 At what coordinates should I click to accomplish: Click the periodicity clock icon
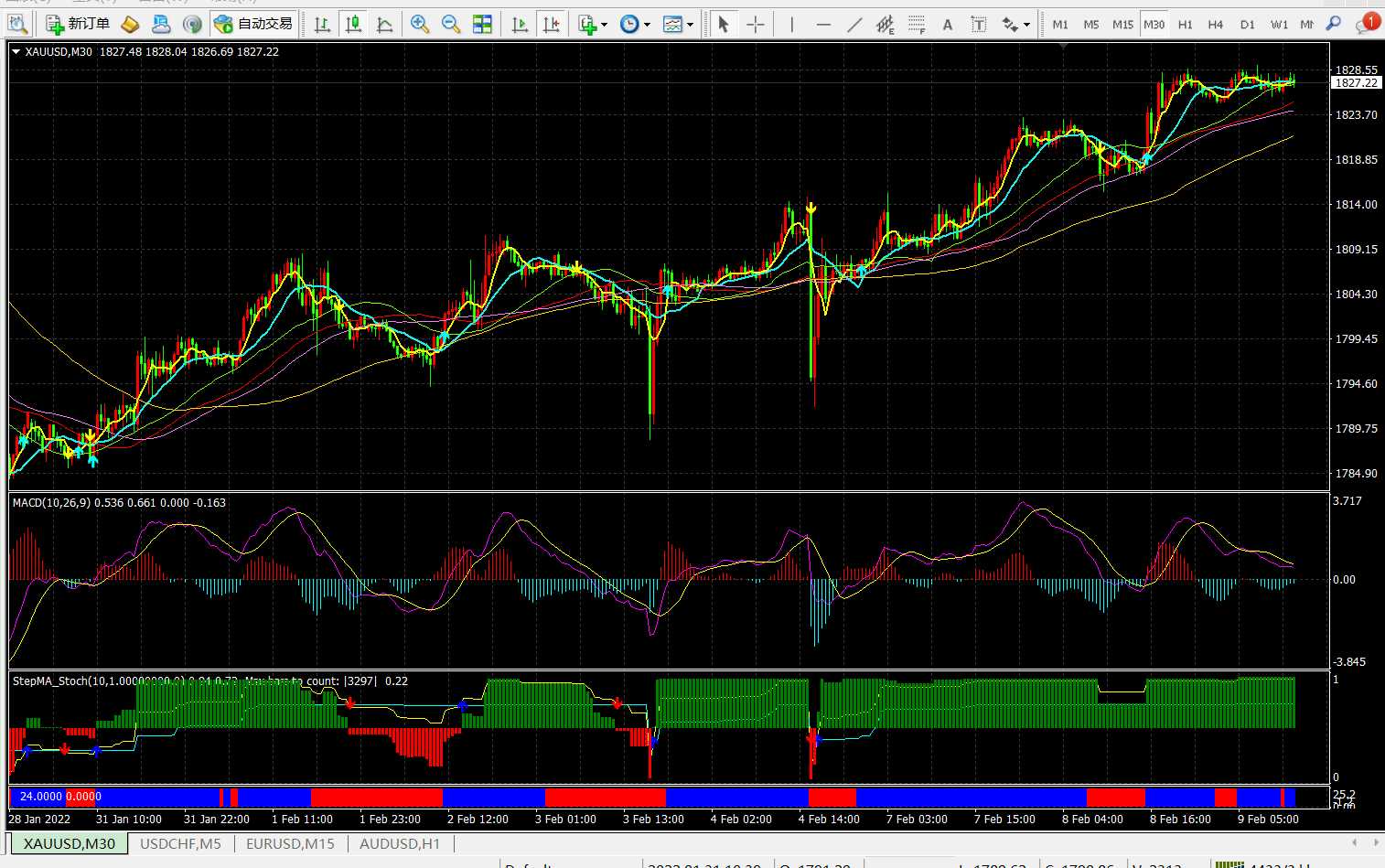629,25
